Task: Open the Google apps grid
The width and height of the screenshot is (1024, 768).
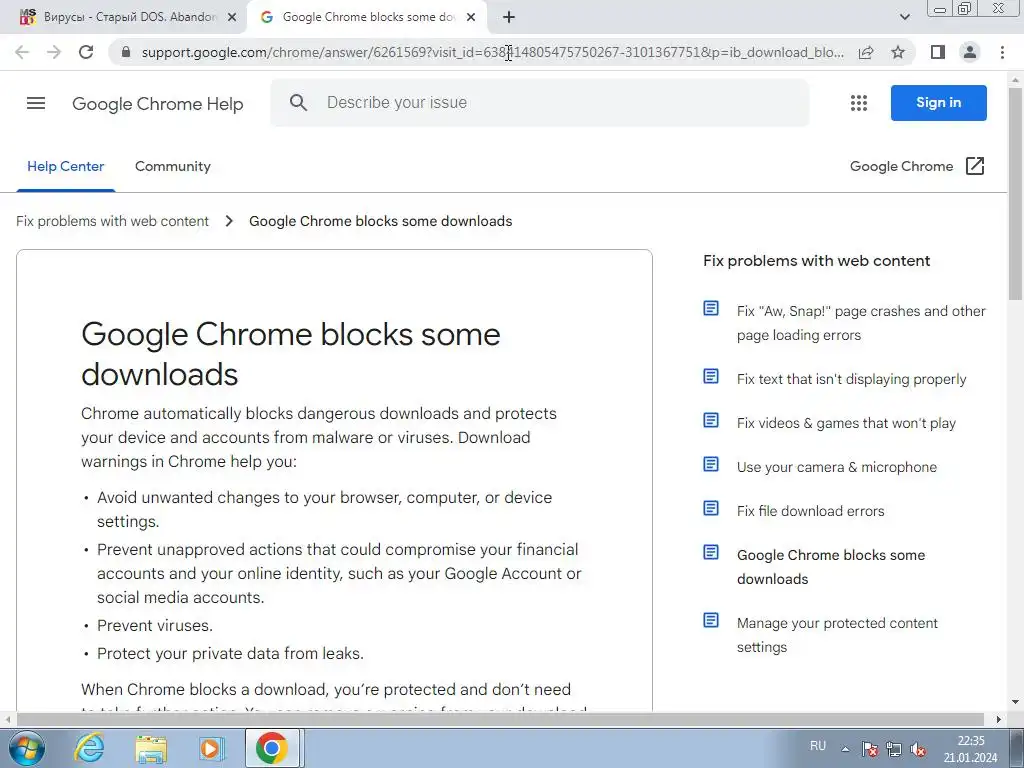Action: (x=859, y=103)
